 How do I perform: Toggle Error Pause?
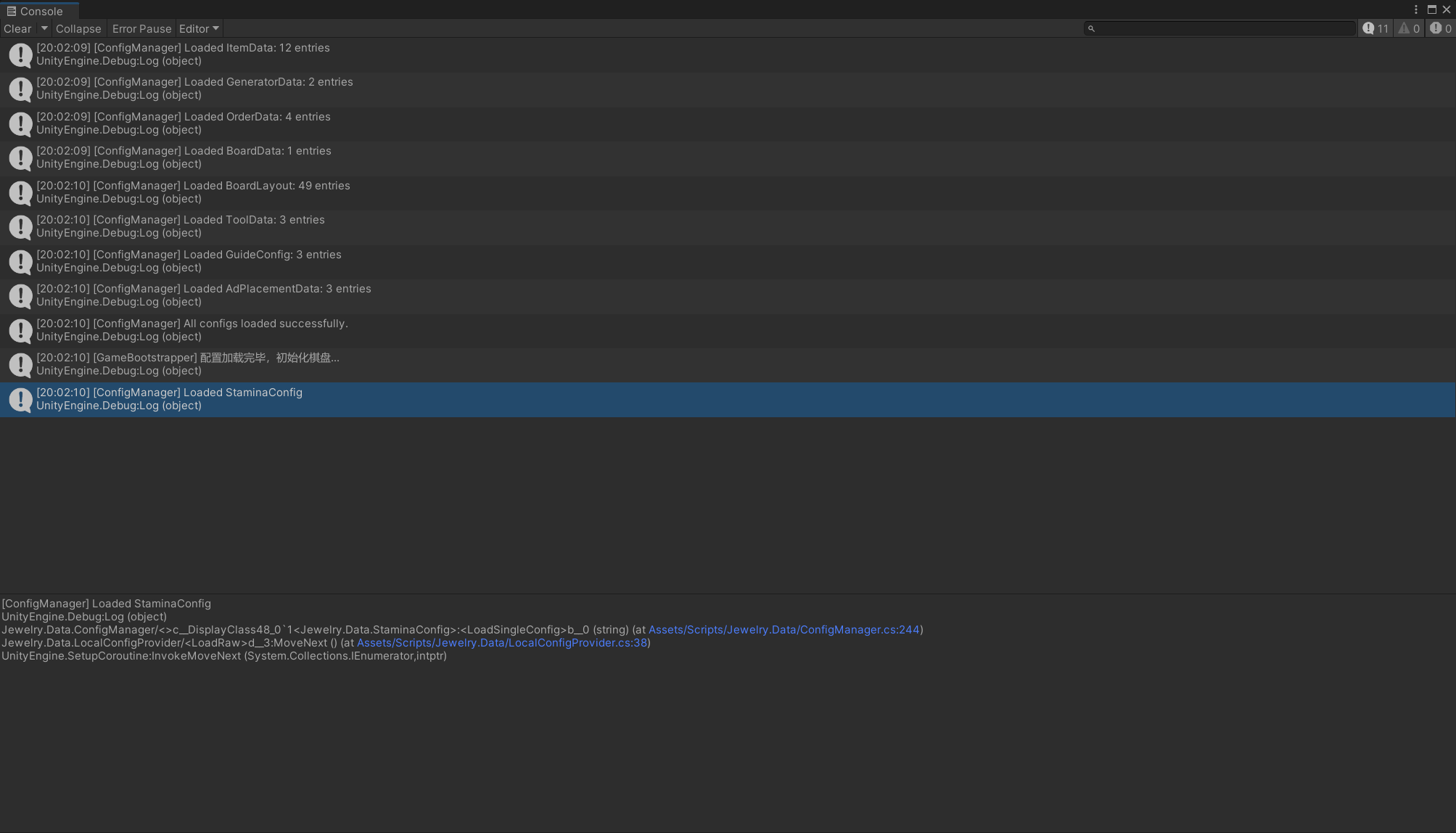point(141,29)
